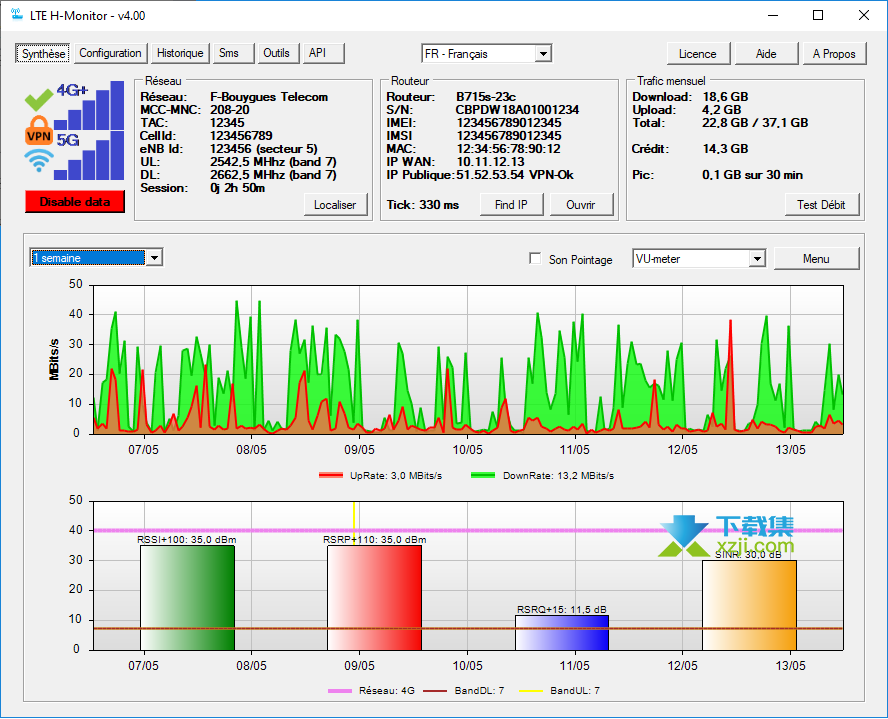Click the CellId value 123456789
The width and height of the screenshot is (888, 719).
click(x=241, y=136)
